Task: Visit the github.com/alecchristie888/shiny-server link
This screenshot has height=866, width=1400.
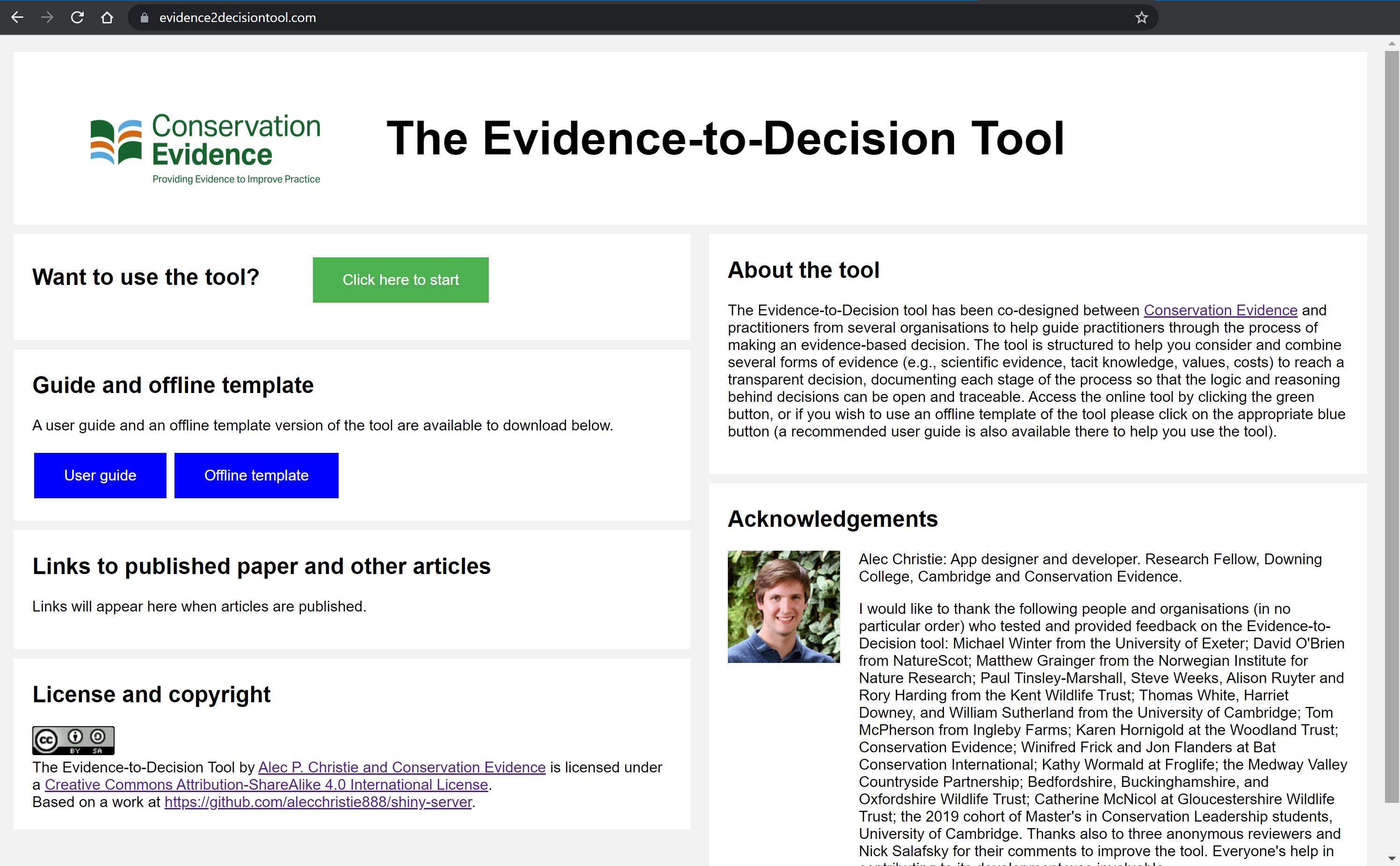Action: click(x=318, y=801)
